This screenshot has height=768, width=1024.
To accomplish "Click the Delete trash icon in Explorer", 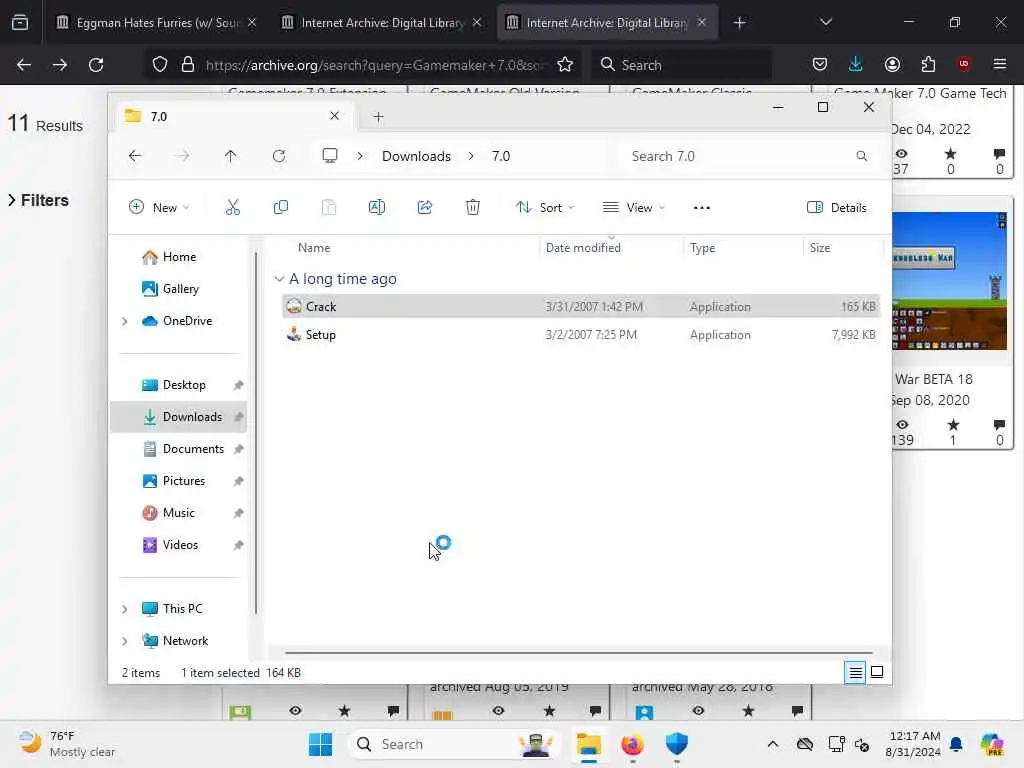I will [x=473, y=208].
